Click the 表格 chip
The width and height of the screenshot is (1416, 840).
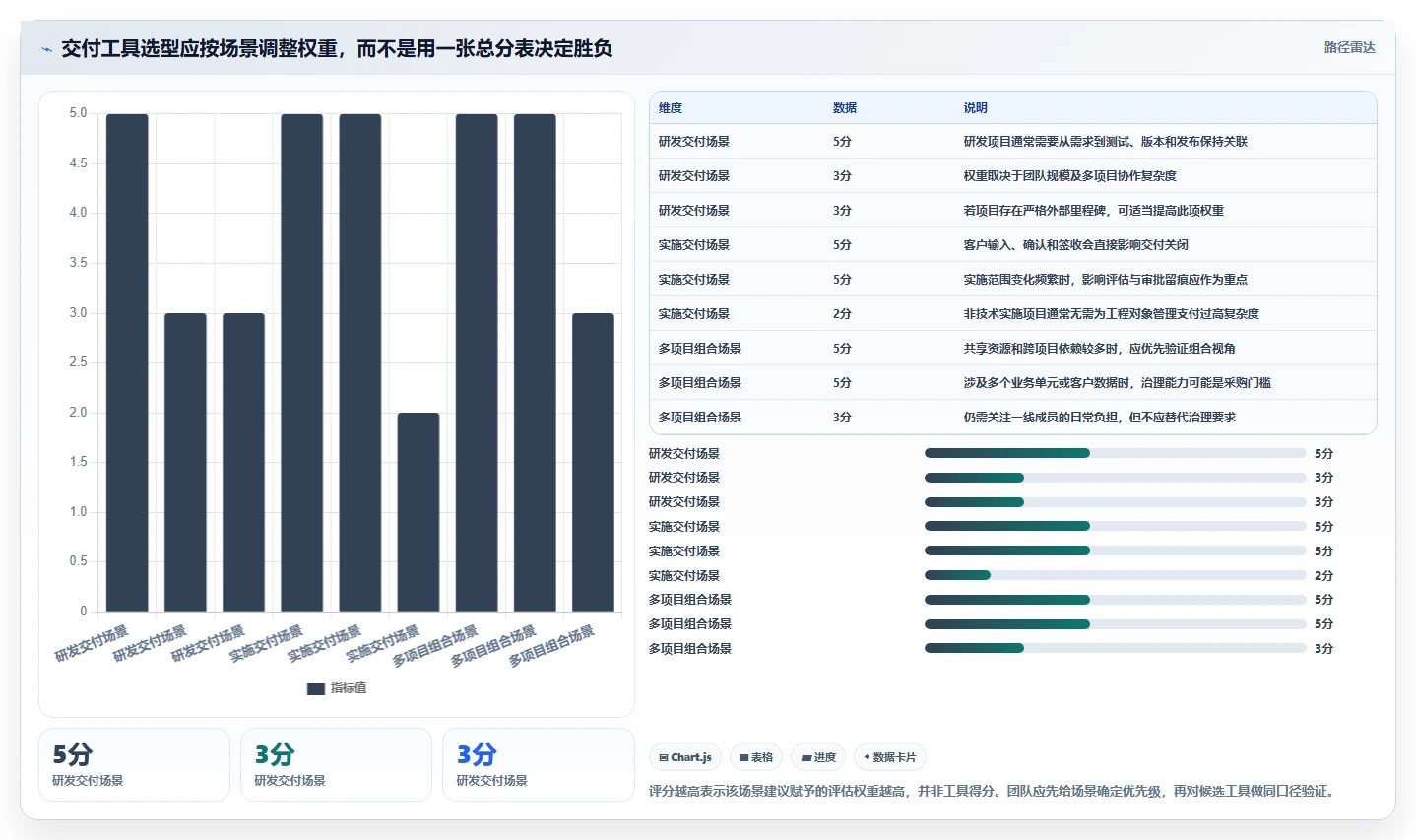(x=756, y=757)
